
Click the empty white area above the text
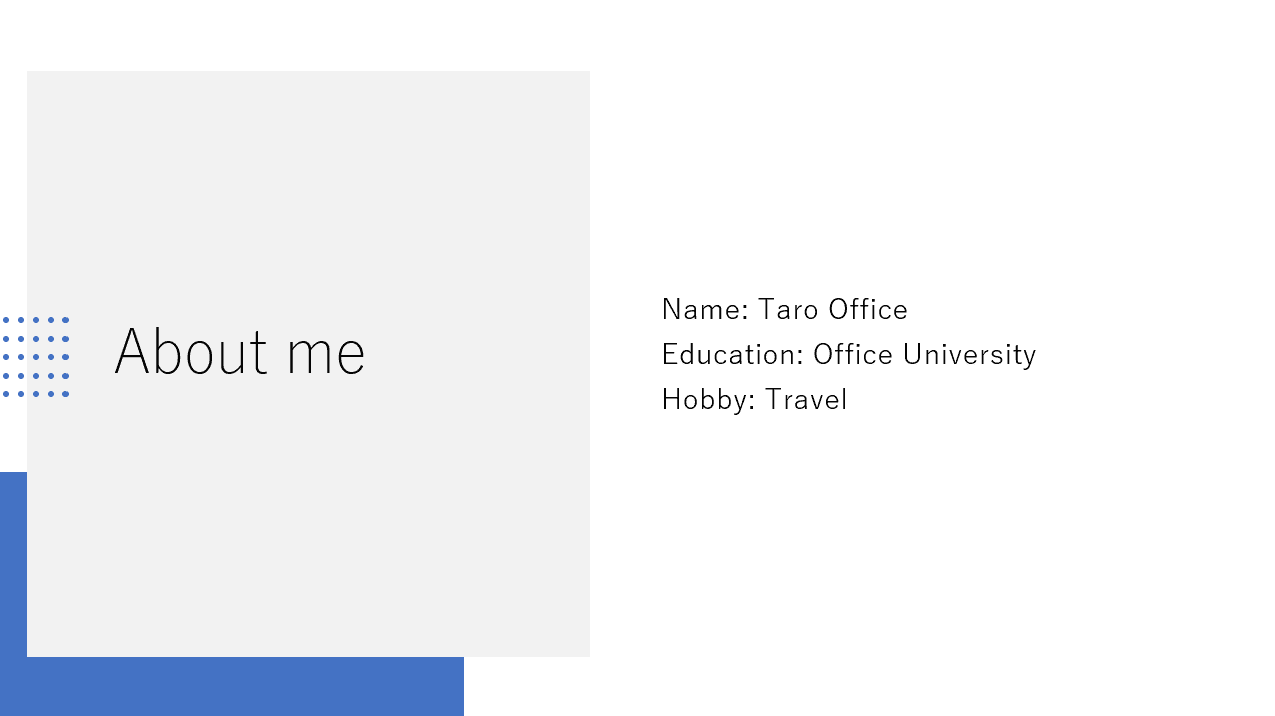coord(930,150)
